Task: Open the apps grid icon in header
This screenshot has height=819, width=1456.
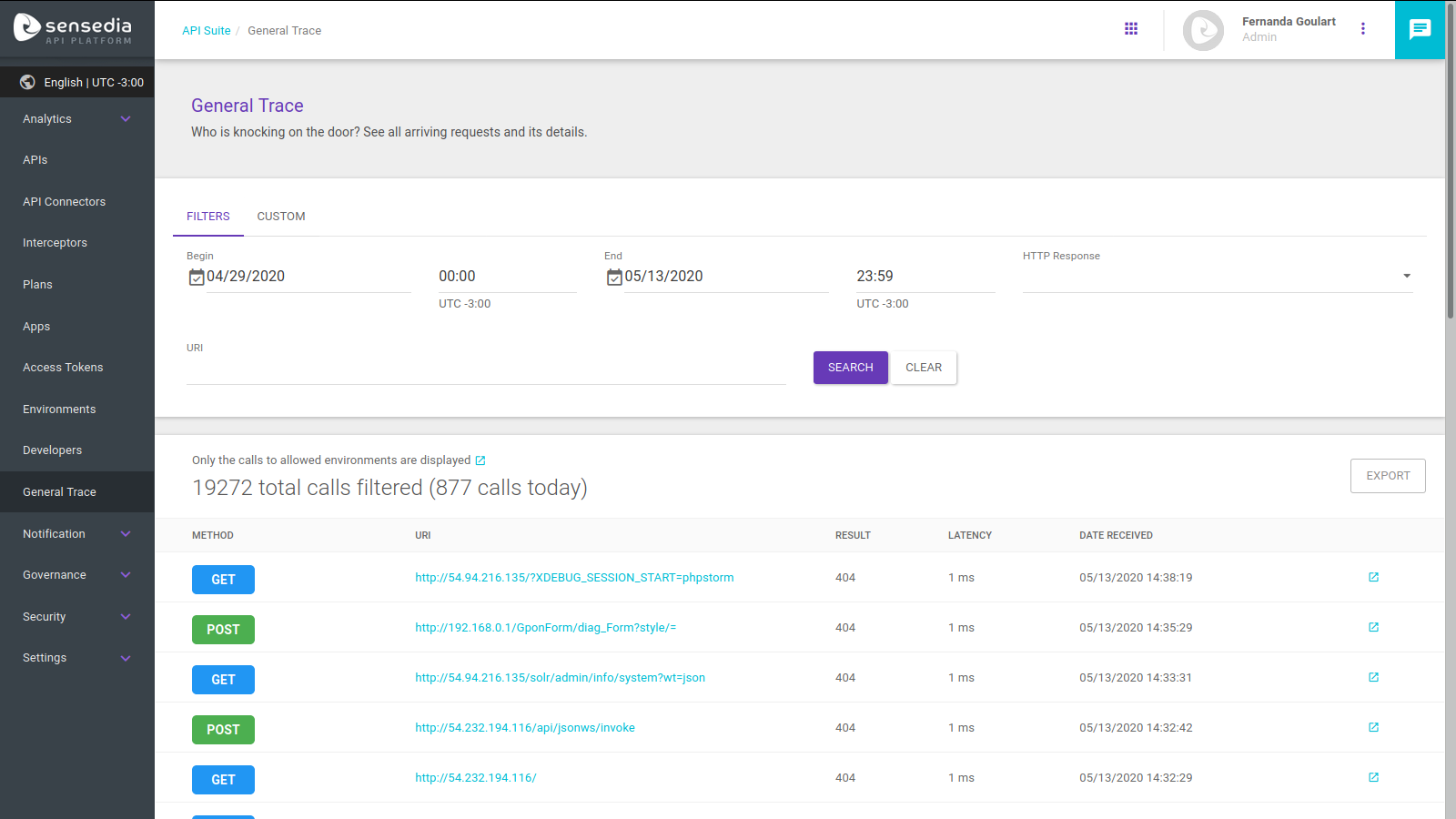Action: pos(1131,29)
